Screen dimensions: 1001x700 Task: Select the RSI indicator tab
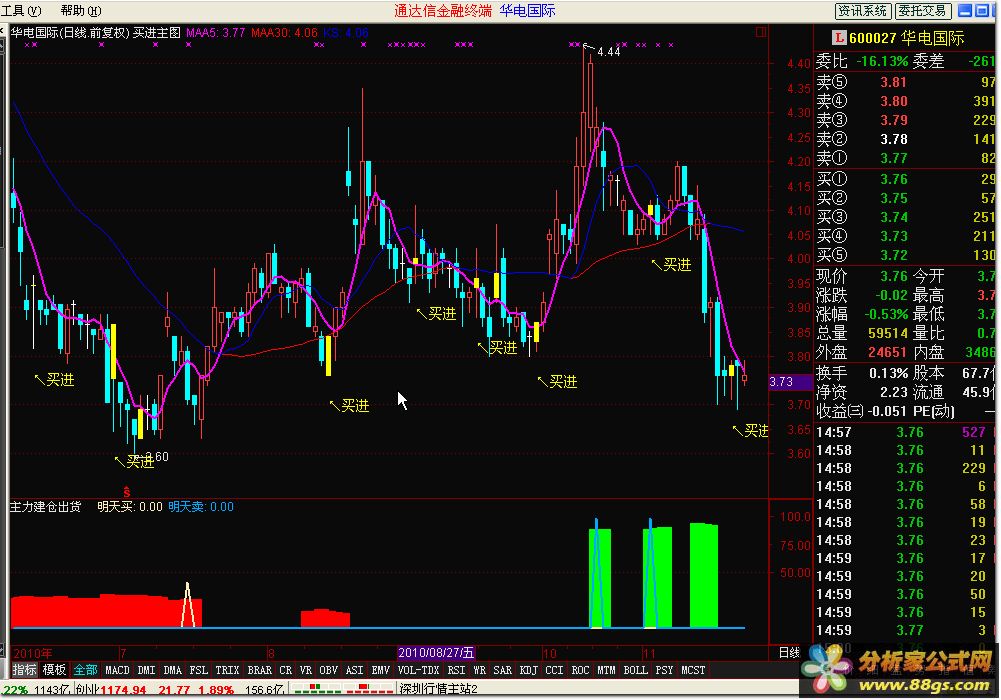pyautogui.click(x=456, y=670)
